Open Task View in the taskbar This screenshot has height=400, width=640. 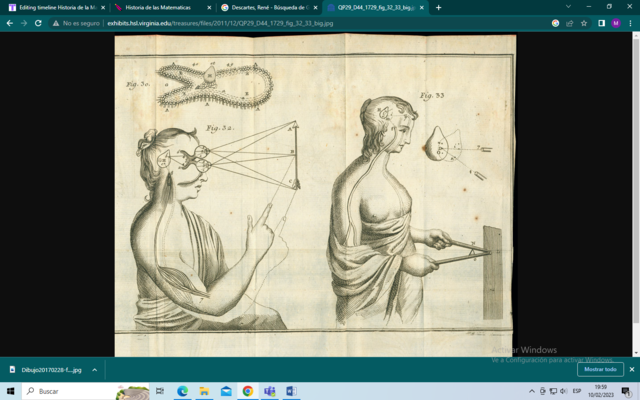pyautogui.click(x=160, y=391)
